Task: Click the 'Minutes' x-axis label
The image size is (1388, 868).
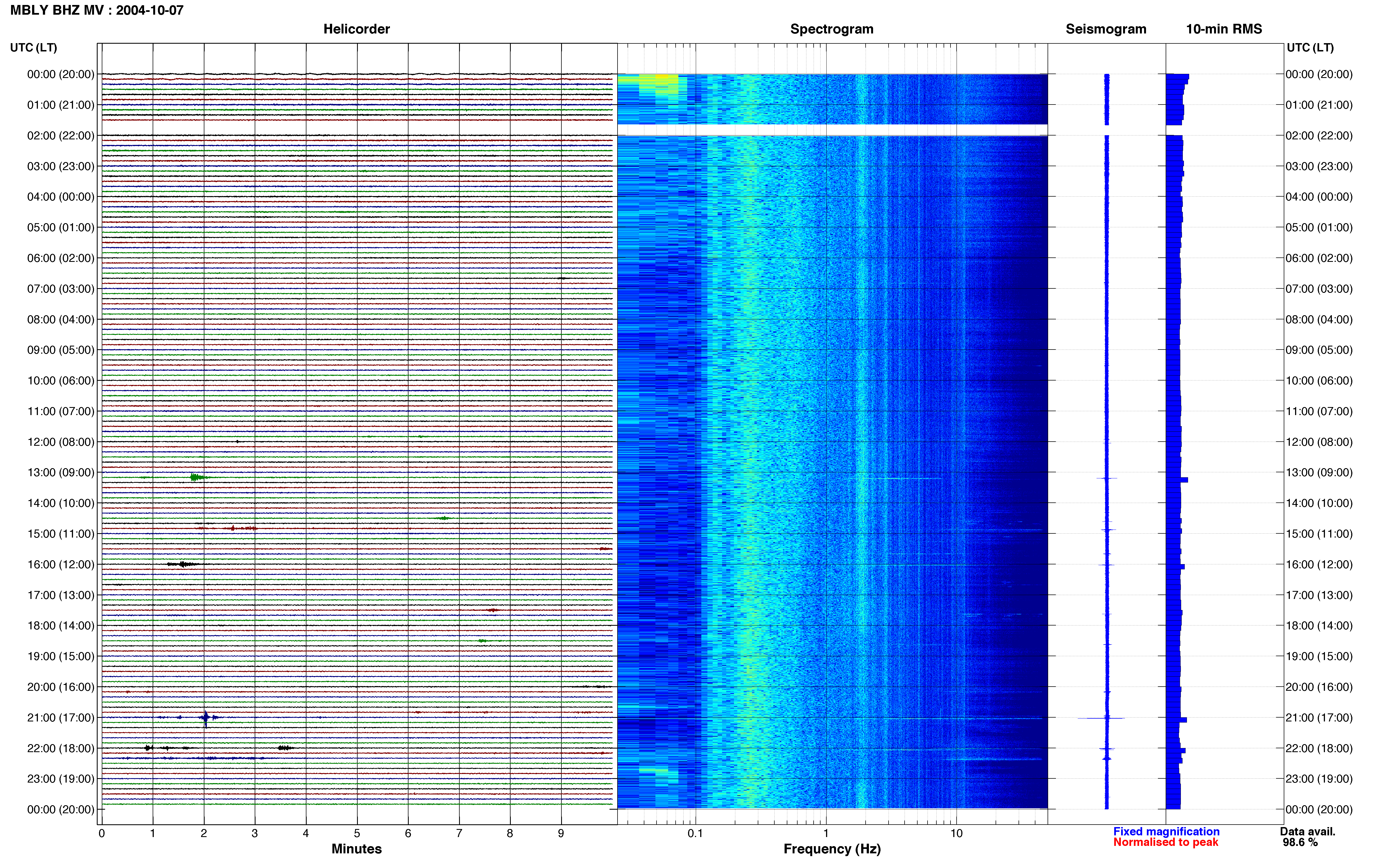Action: (356, 848)
